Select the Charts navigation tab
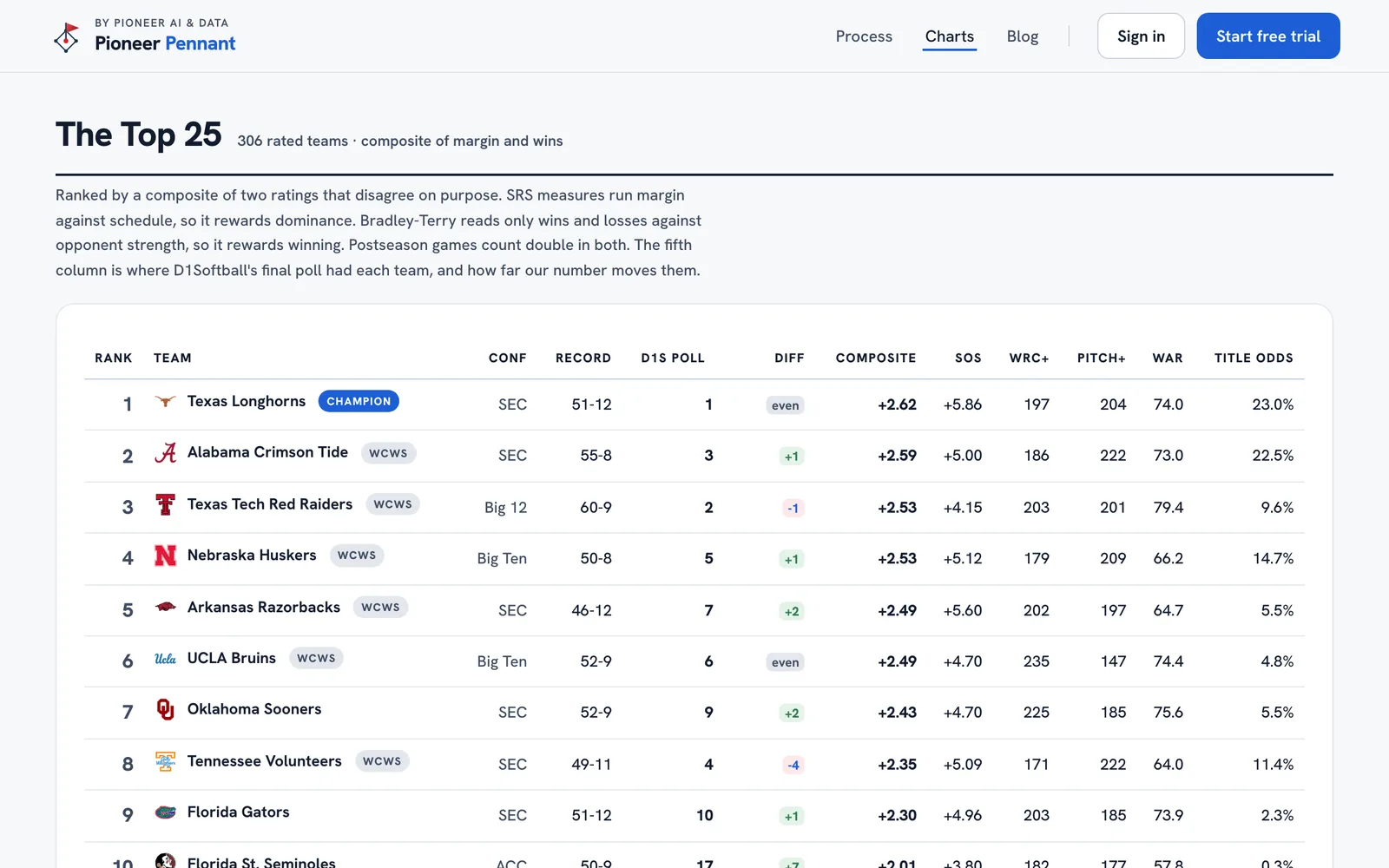The image size is (1389, 868). point(950,36)
